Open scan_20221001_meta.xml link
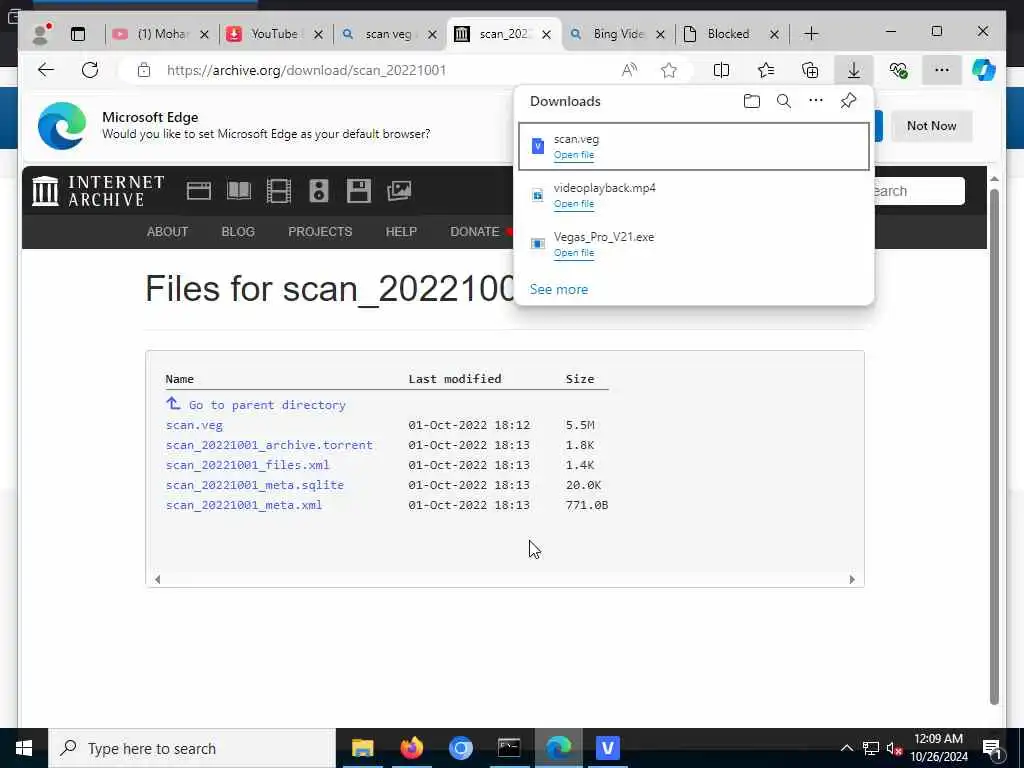This screenshot has width=1024, height=768. 244,505
